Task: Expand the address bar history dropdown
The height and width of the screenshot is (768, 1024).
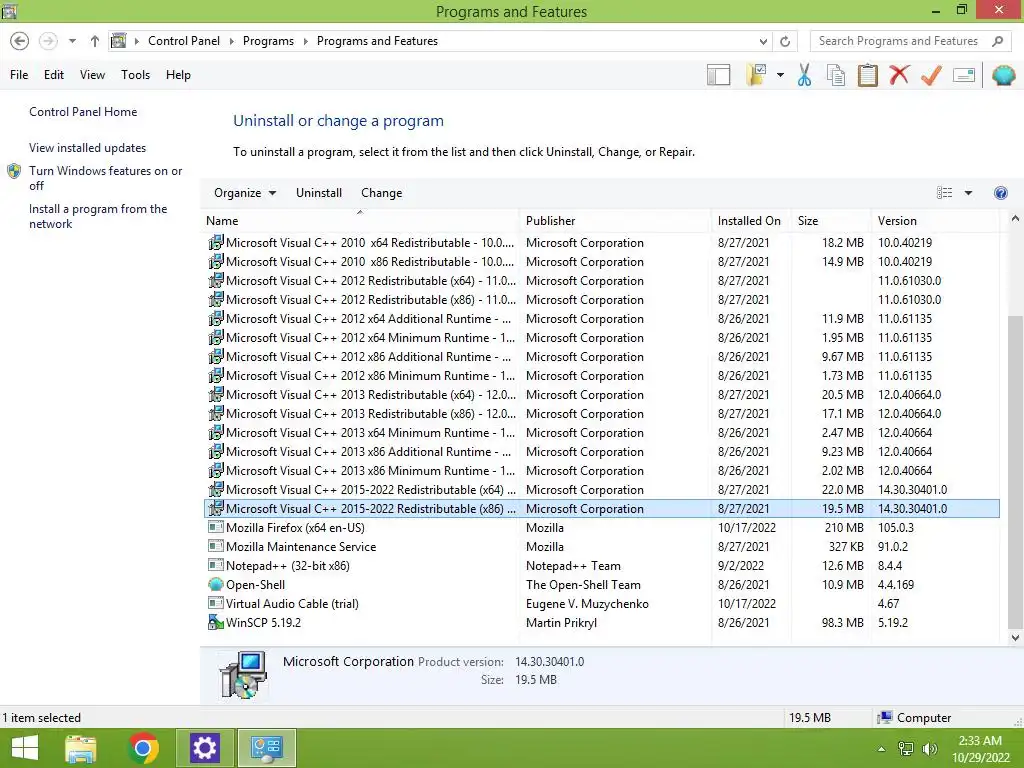Action: (763, 41)
